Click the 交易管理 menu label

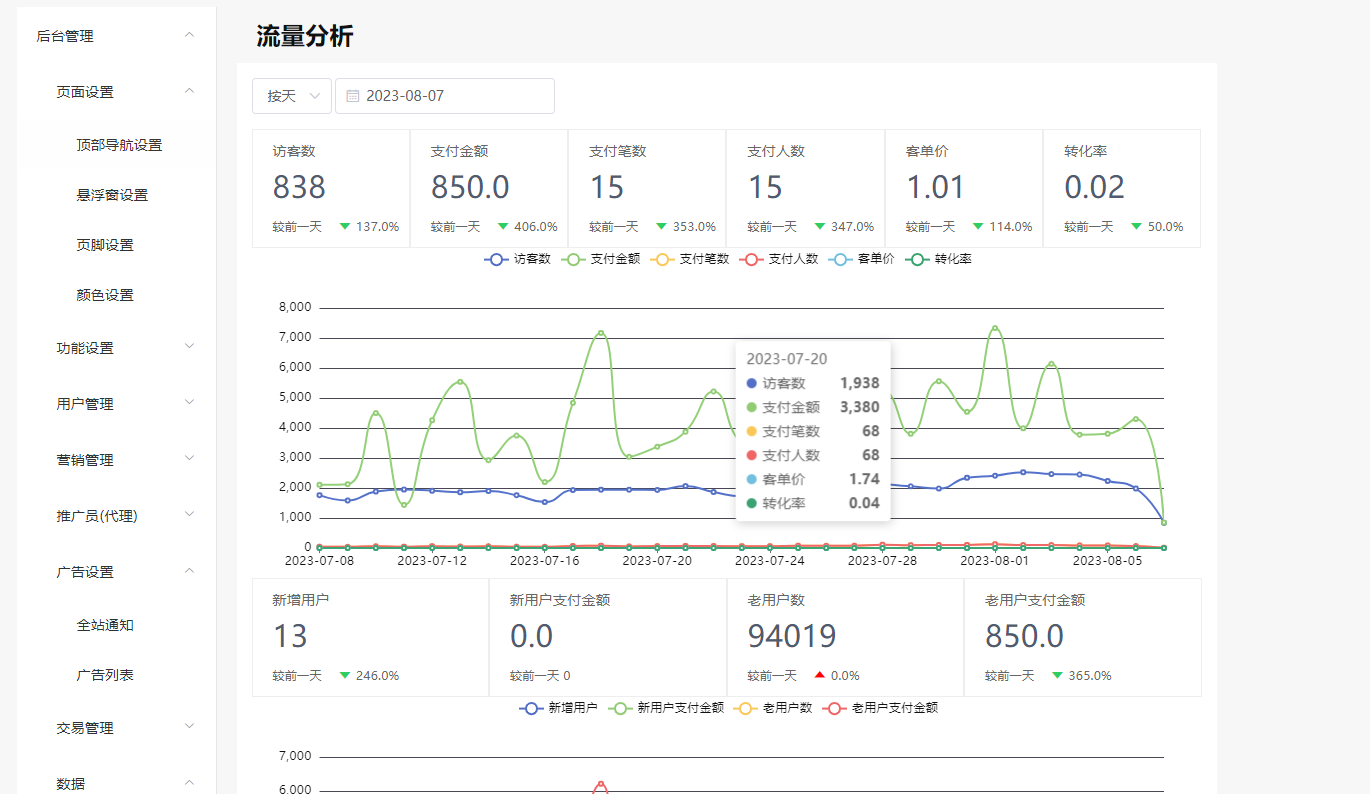pyautogui.click(x=85, y=728)
